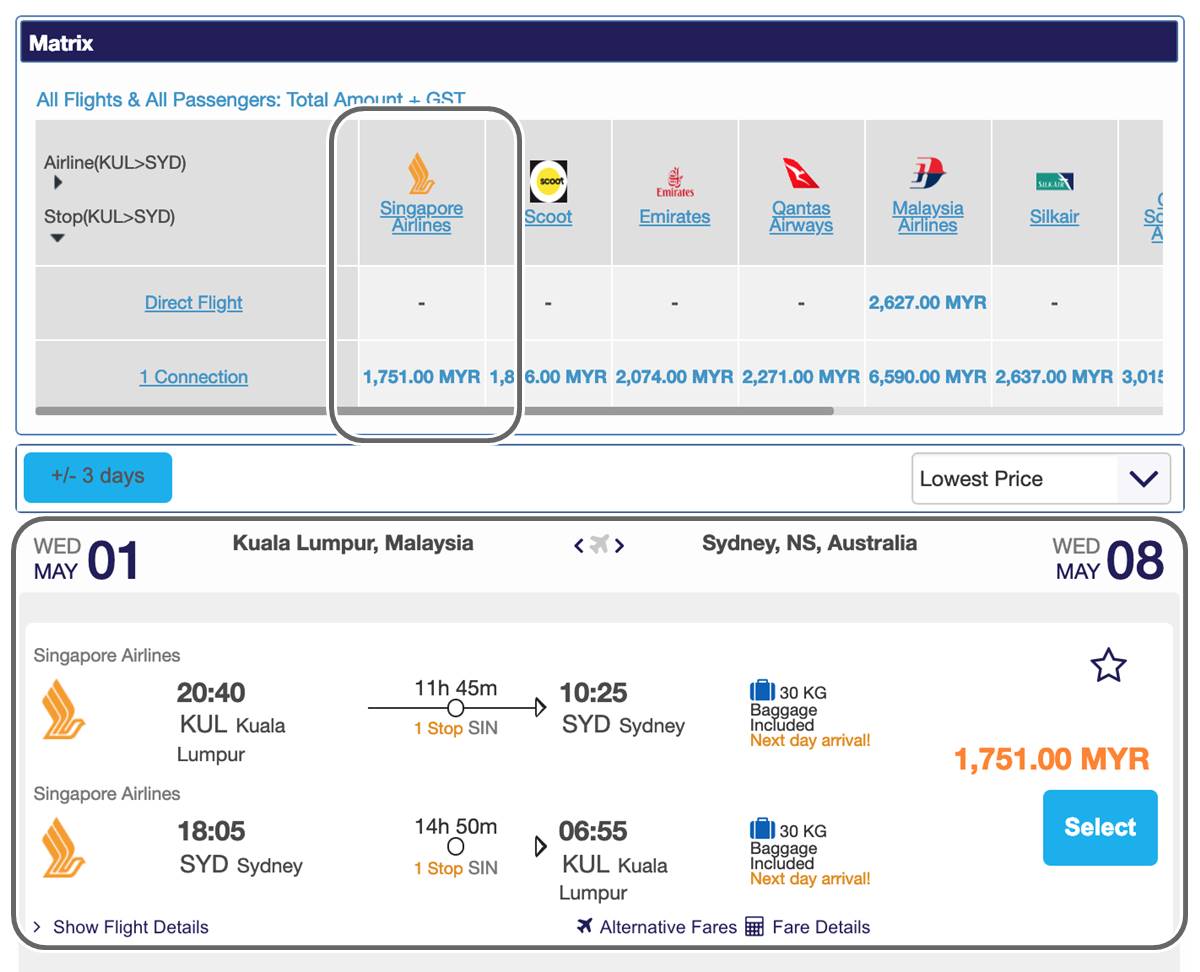Click the Singapore Airlines logo beside the 18:05 departure
1200x972 pixels.
(64, 848)
